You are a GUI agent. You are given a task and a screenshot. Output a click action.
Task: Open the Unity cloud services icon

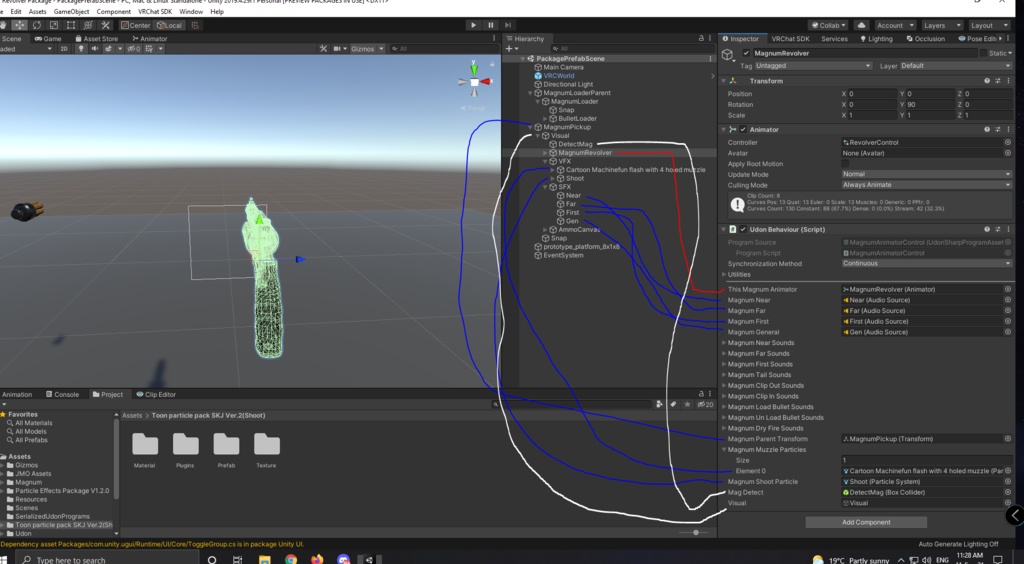tap(861, 25)
